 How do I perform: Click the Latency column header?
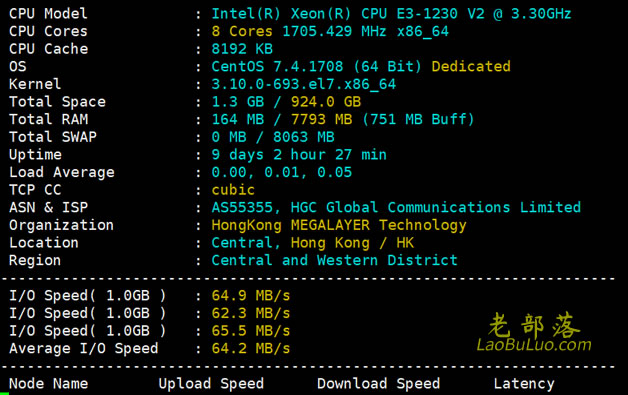click(x=524, y=384)
